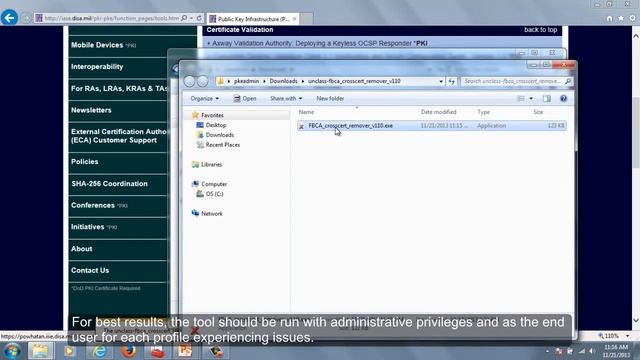
Task: Open Desktop in Favorites
Action: point(216,125)
